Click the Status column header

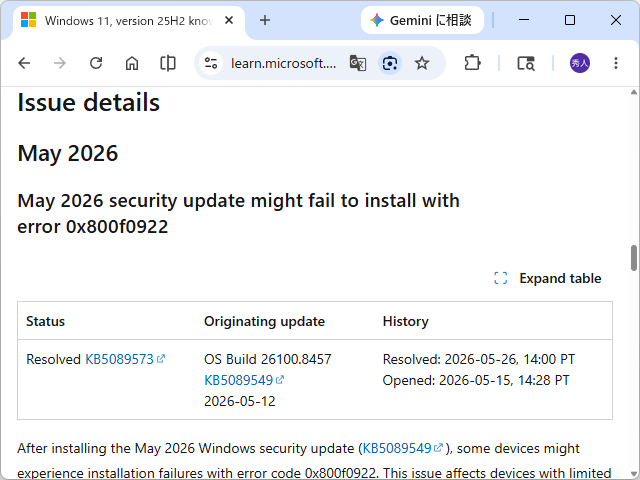click(x=45, y=321)
